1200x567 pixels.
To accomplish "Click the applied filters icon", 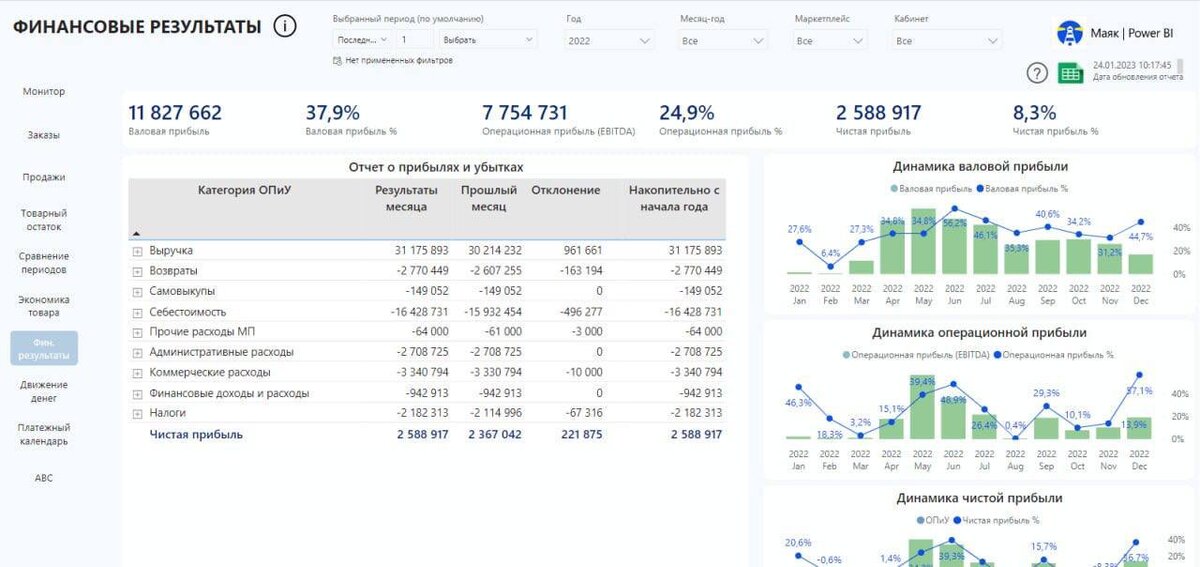I will tap(337, 60).
